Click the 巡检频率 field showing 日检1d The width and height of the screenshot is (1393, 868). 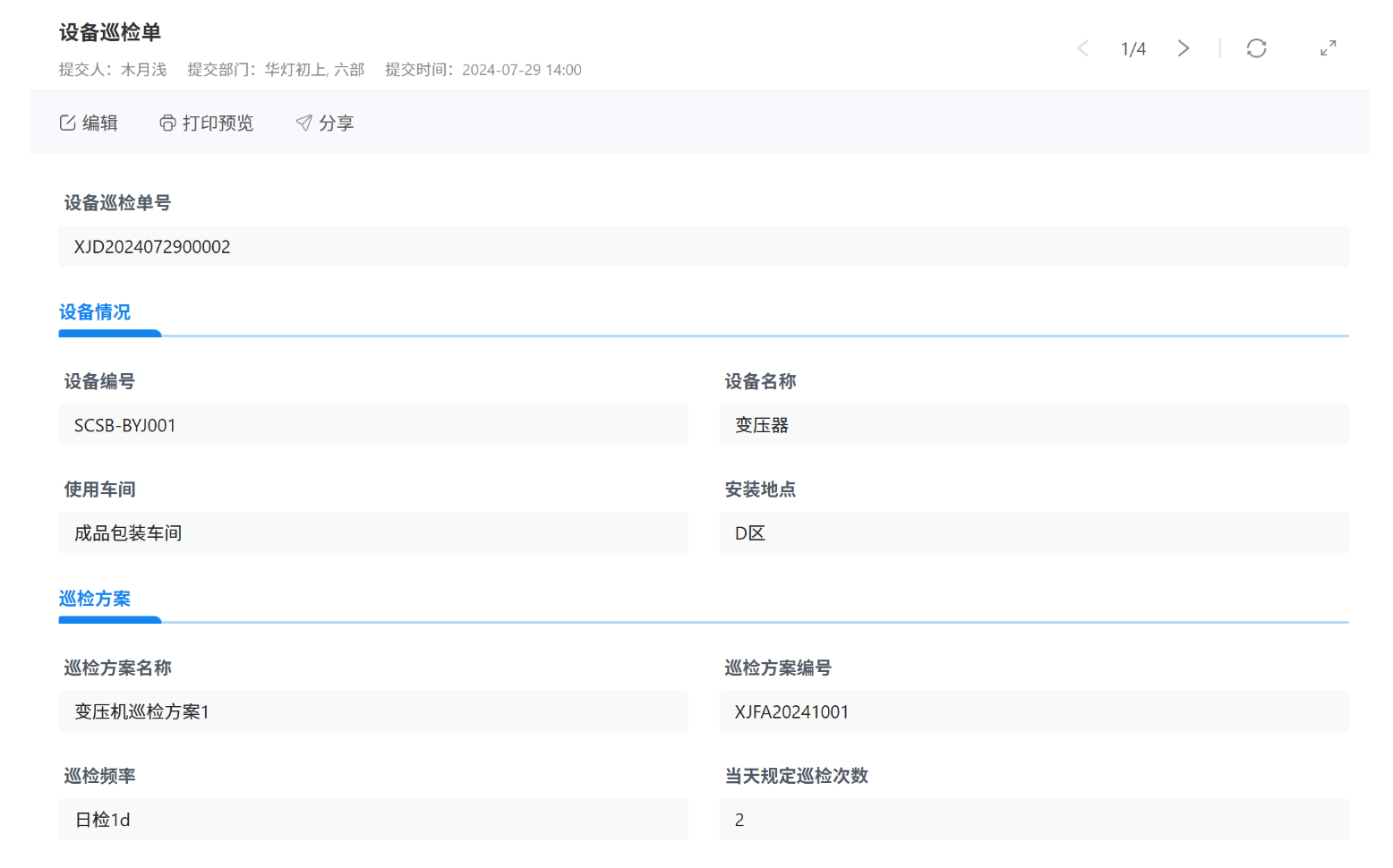(373, 819)
